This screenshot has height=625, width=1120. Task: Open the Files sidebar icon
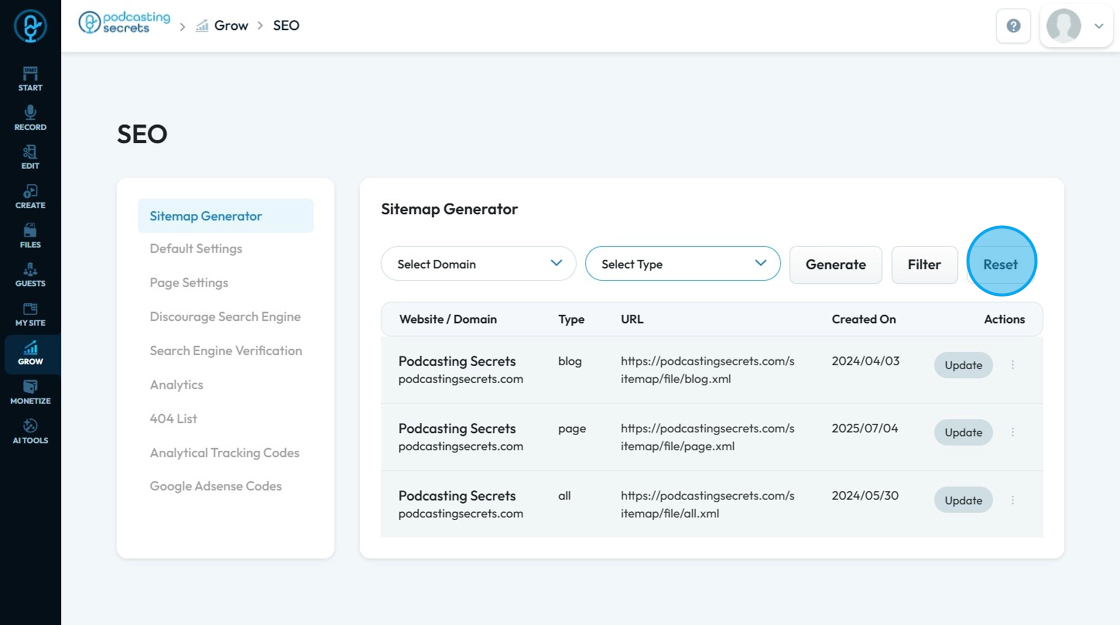pyautogui.click(x=30, y=235)
